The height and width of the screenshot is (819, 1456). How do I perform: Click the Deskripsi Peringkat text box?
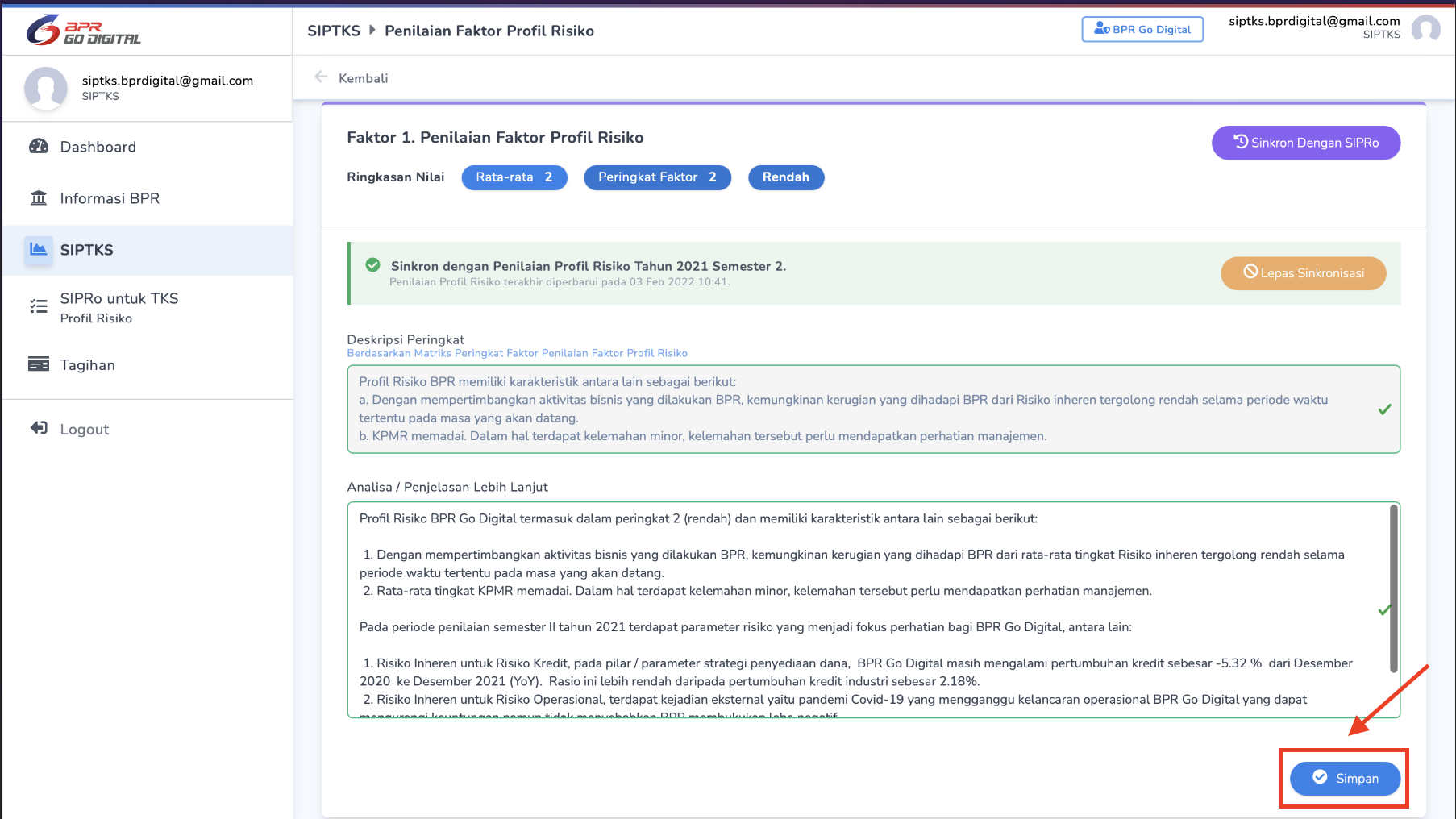click(x=873, y=409)
